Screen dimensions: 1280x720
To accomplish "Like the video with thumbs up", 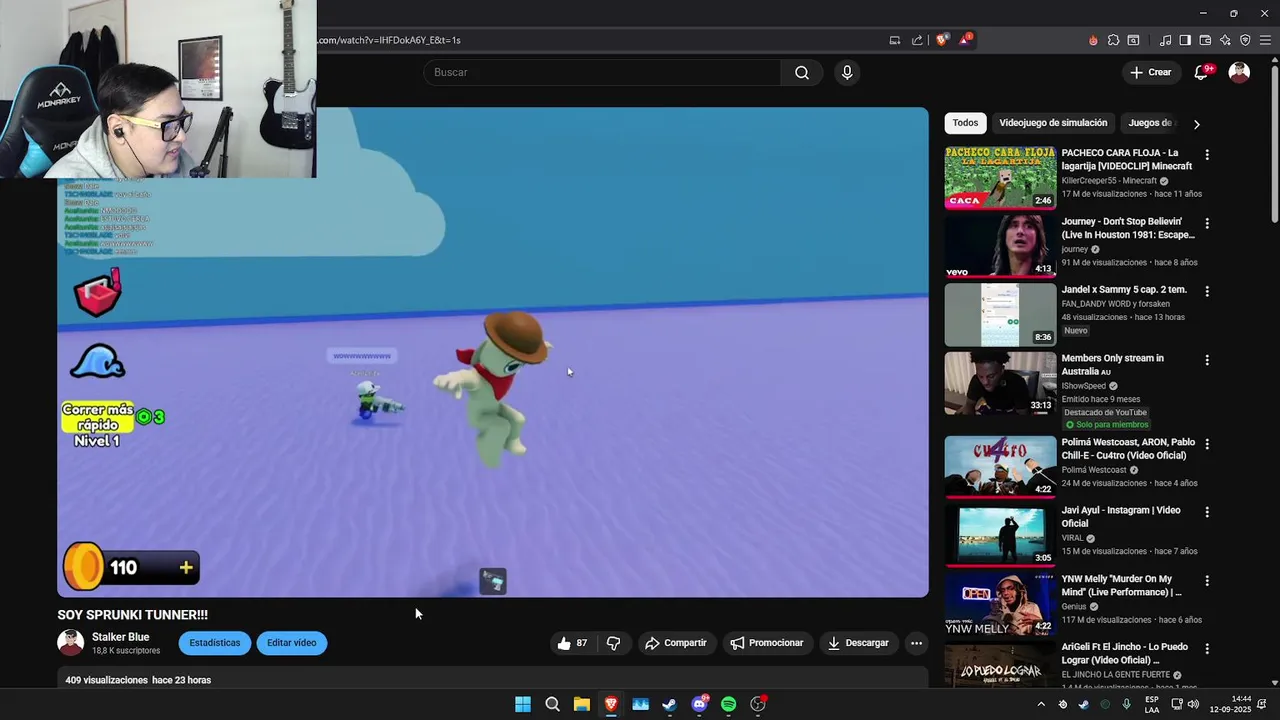I will click(x=572, y=643).
